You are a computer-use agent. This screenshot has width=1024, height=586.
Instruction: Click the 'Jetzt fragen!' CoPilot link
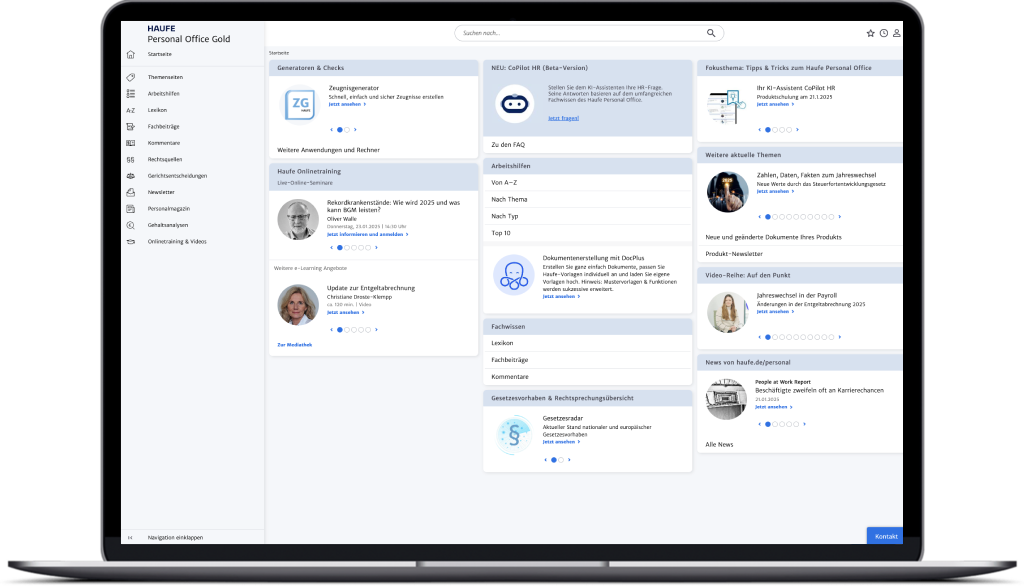(x=564, y=118)
